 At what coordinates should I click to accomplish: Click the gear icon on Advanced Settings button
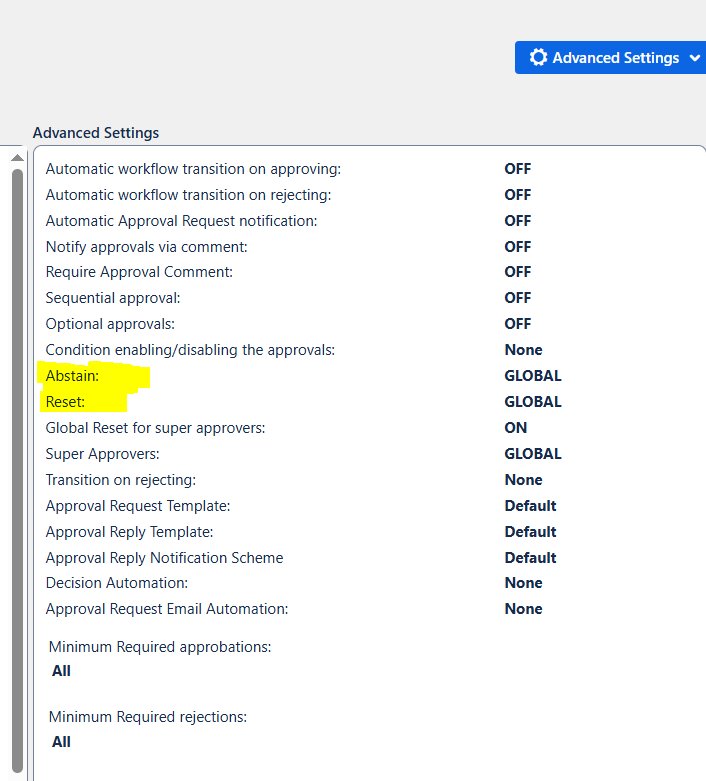(538, 58)
